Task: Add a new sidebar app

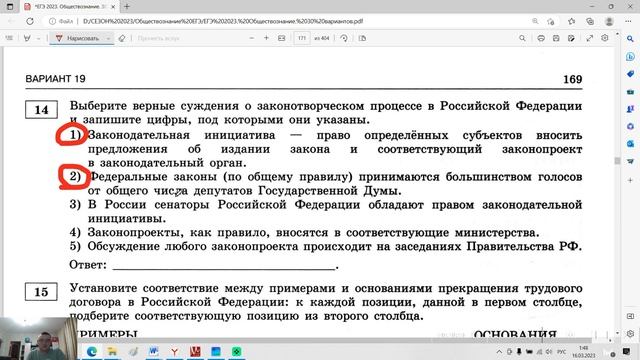Action: 630,180
